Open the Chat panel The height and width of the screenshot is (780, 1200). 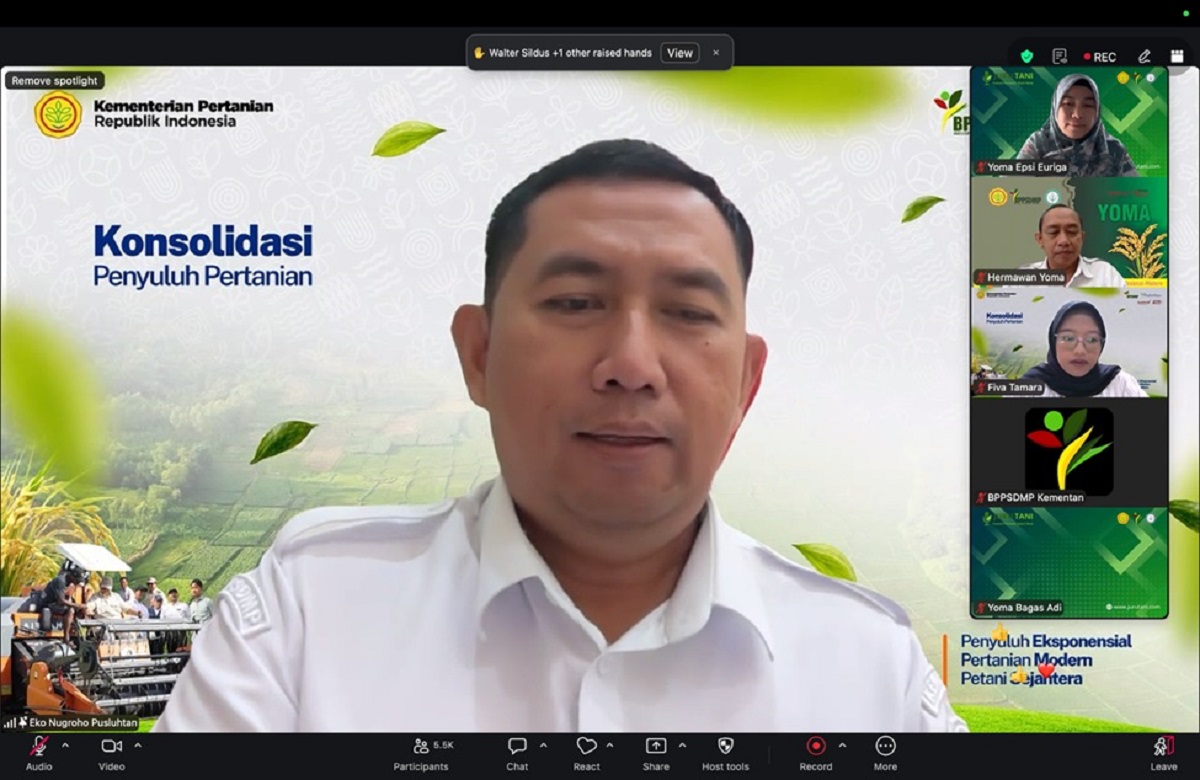click(517, 753)
